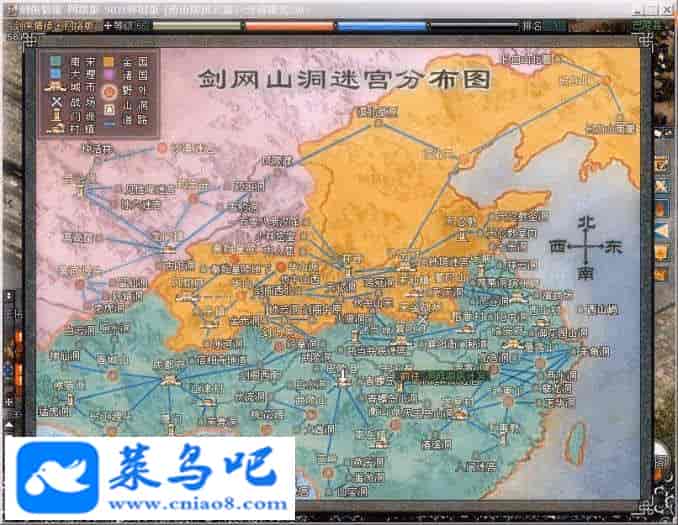The image size is (678, 525).
Task: Click the green status bar at top
Action: pos(197,26)
